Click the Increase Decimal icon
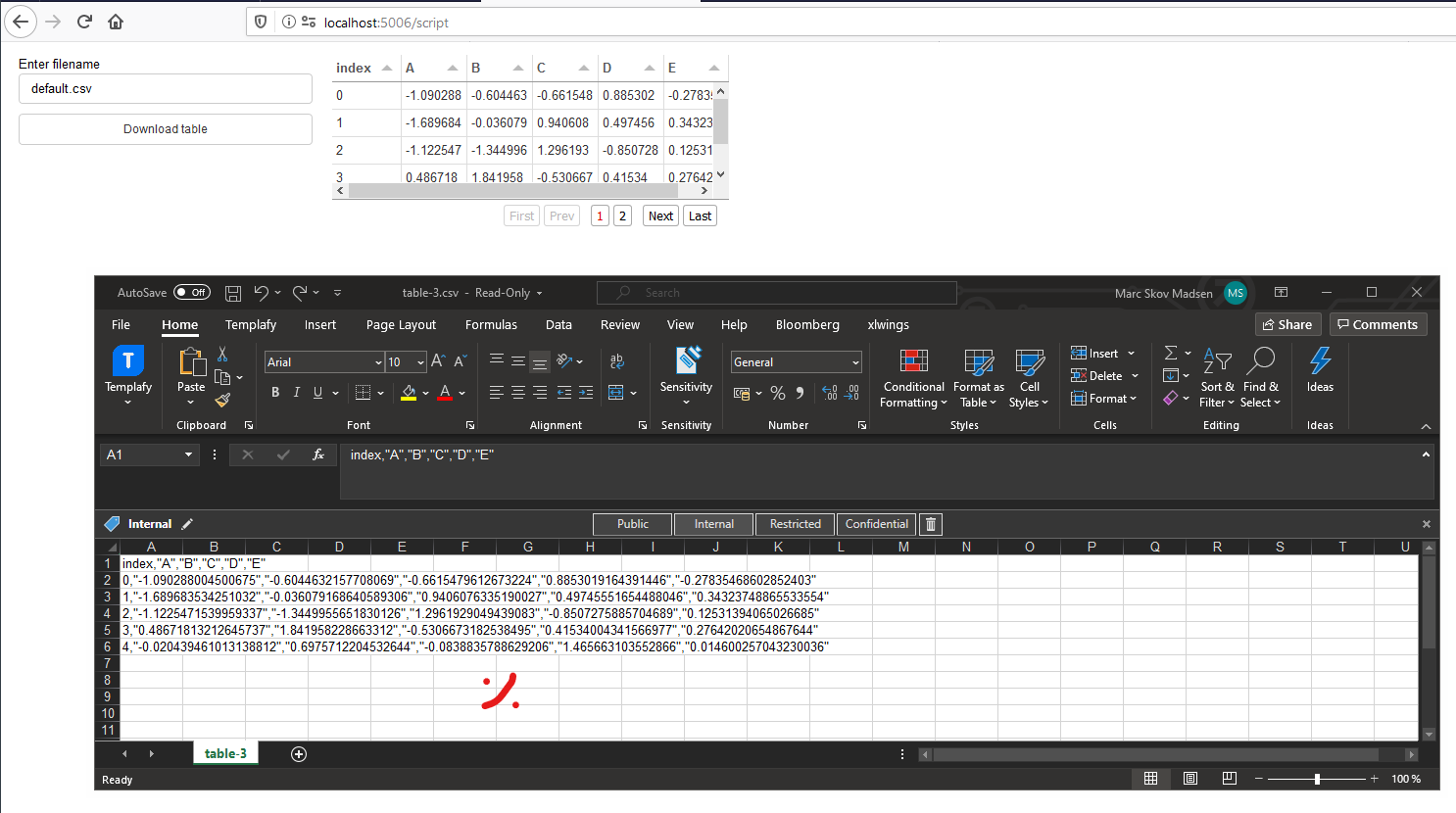Image resolution: width=1456 pixels, height=813 pixels. click(828, 393)
